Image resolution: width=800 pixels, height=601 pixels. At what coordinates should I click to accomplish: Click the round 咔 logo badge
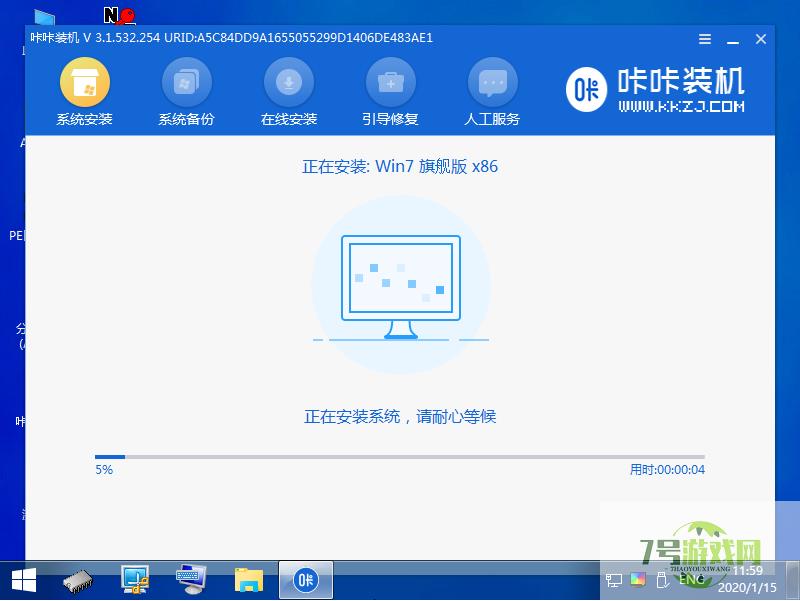[x=588, y=90]
